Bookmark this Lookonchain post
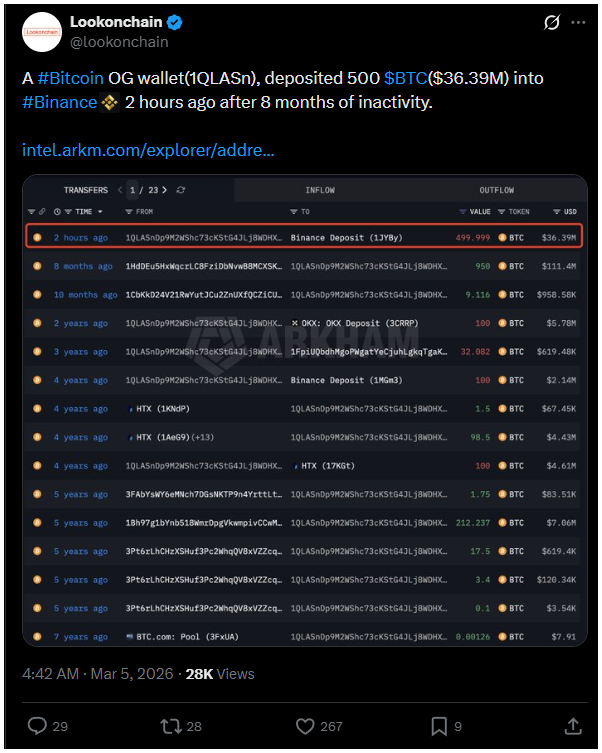The height and width of the screenshot is (753, 602). pyautogui.click(x=439, y=725)
